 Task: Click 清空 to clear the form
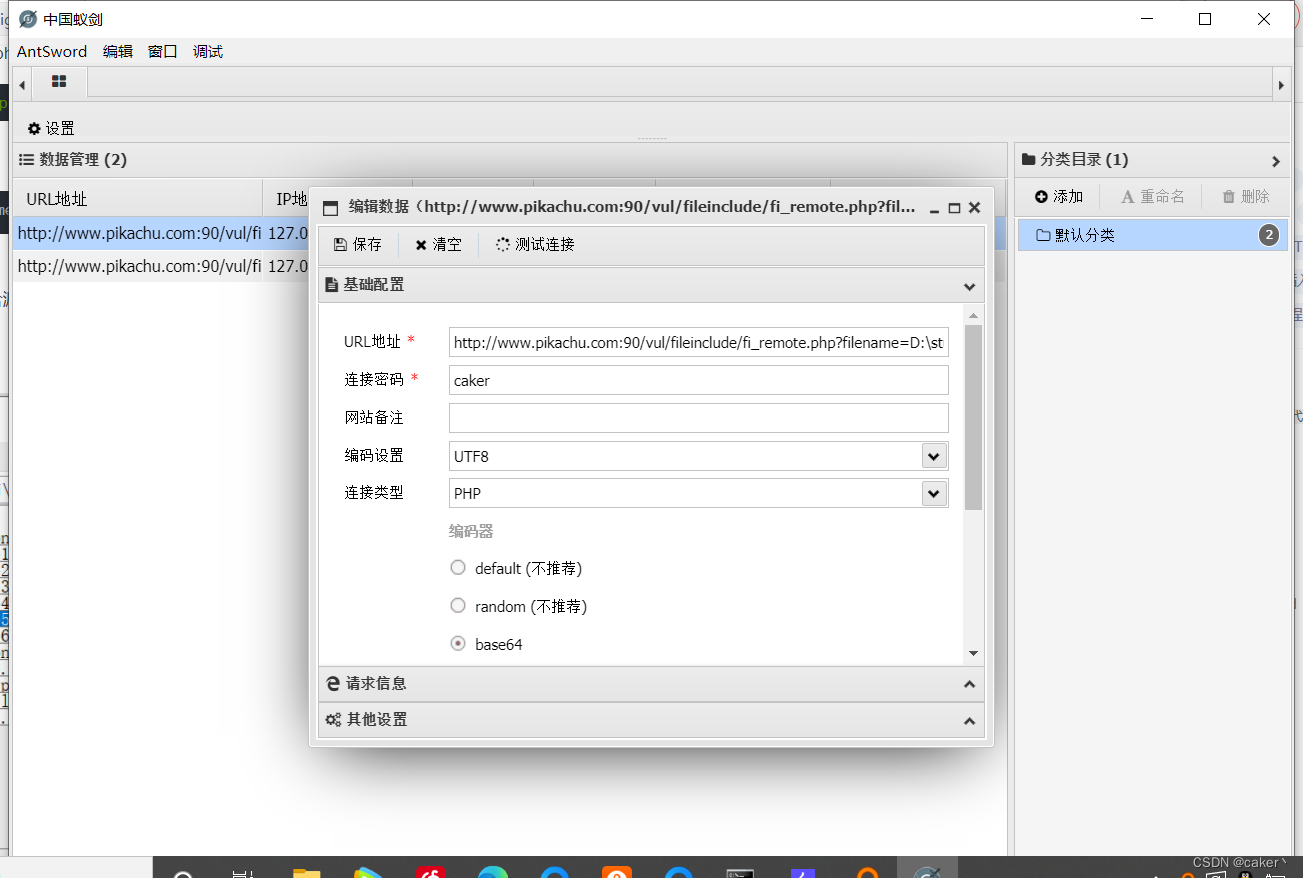point(439,244)
